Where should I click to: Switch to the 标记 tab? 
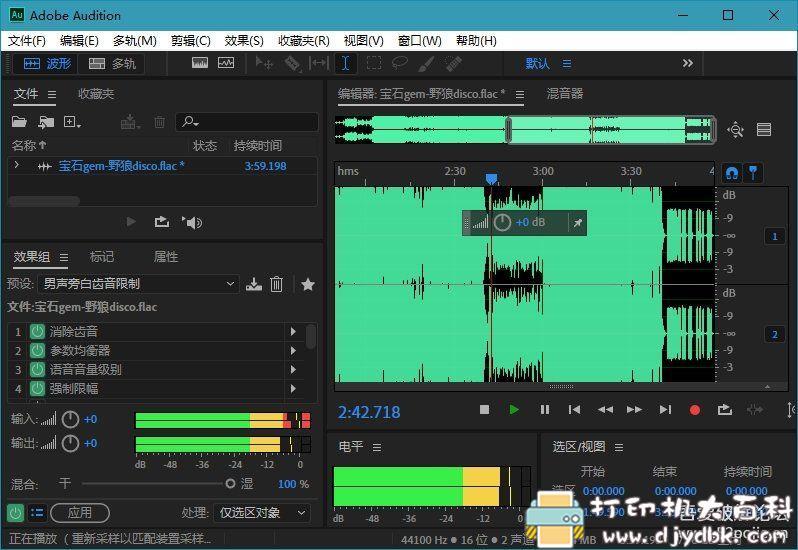pos(102,257)
